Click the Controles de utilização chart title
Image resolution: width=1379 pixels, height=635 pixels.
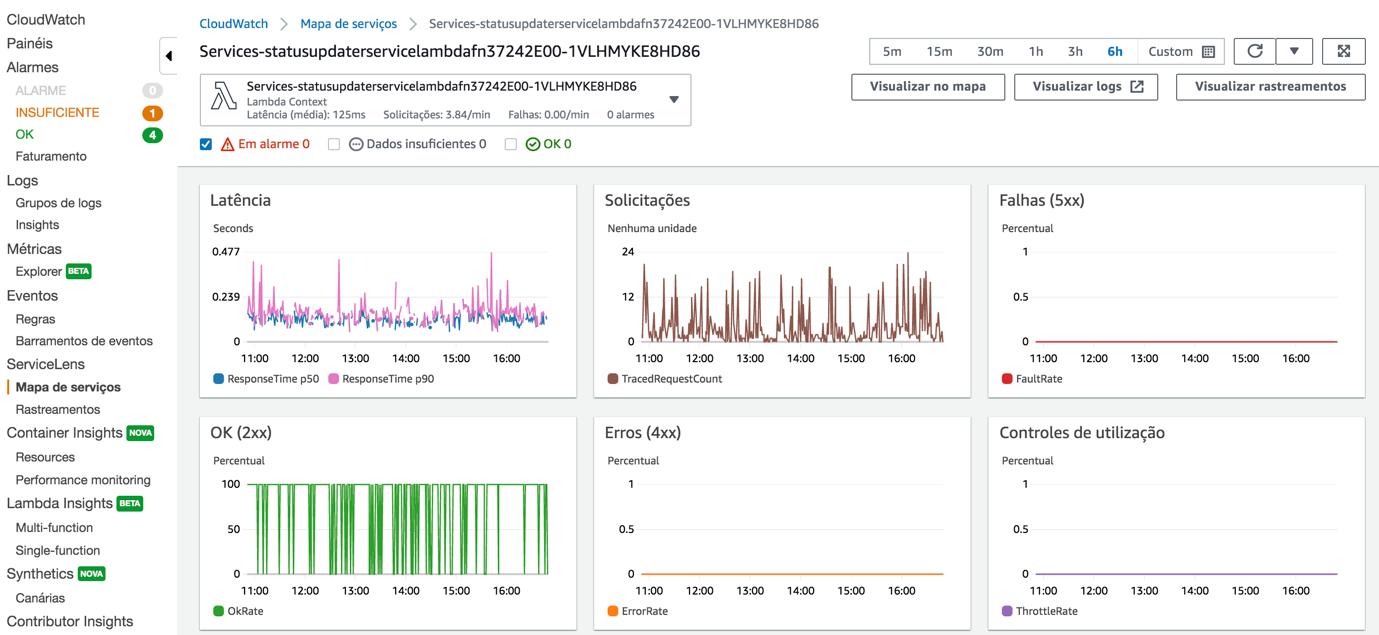click(x=1082, y=433)
